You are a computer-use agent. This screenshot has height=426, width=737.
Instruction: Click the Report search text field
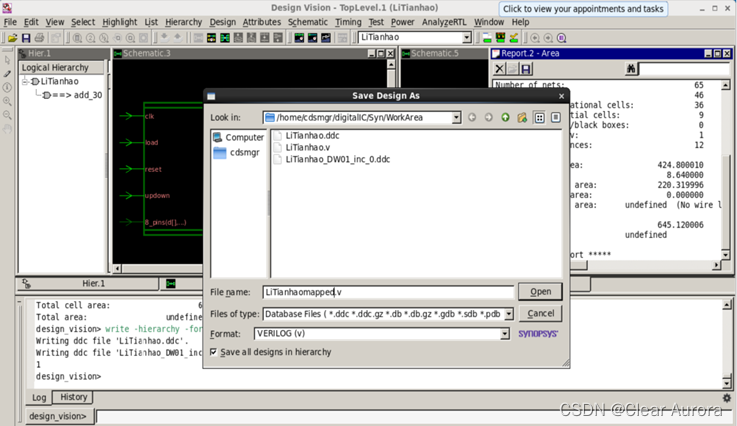pyautogui.click(x=684, y=69)
